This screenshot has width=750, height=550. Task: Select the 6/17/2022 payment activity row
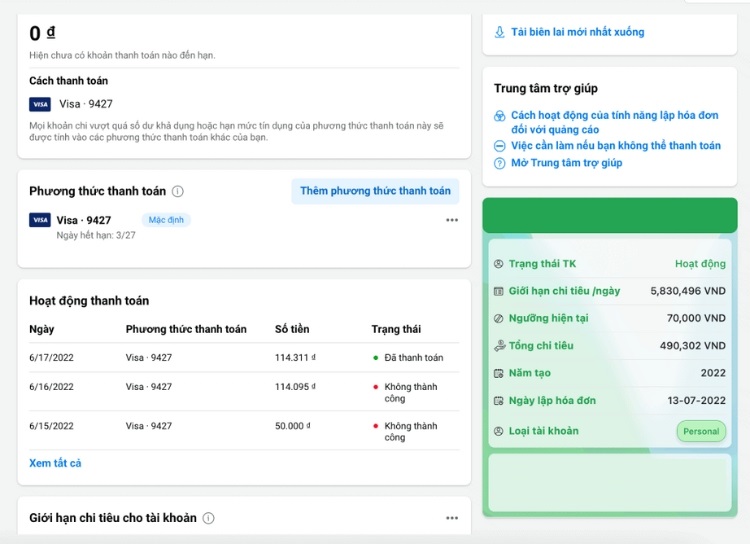(238, 357)
